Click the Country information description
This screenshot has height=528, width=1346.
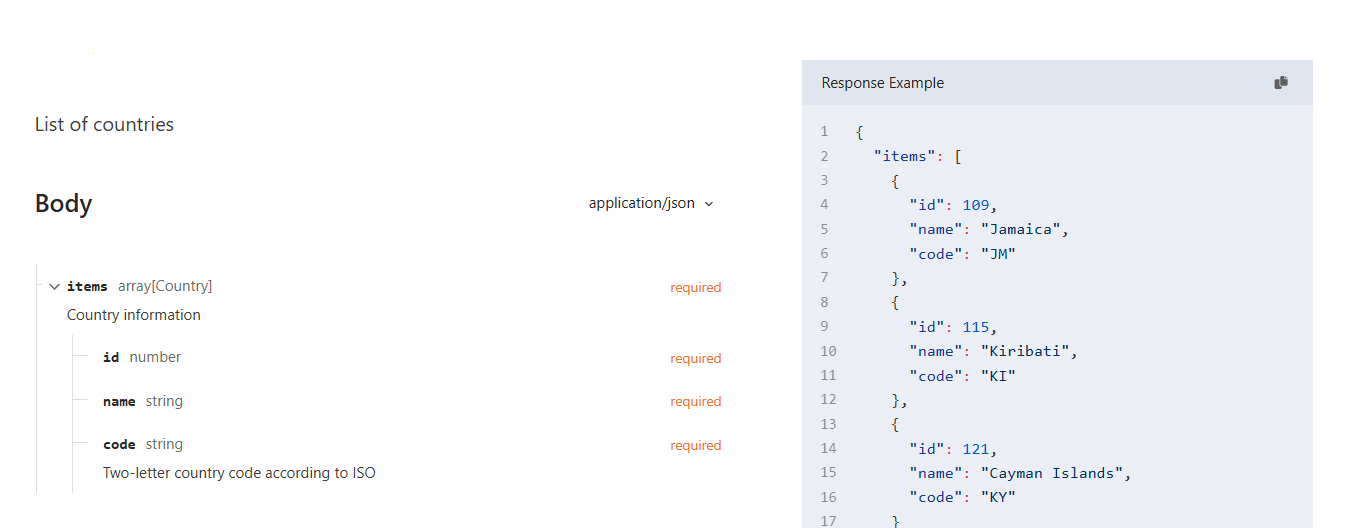point(134,315)
